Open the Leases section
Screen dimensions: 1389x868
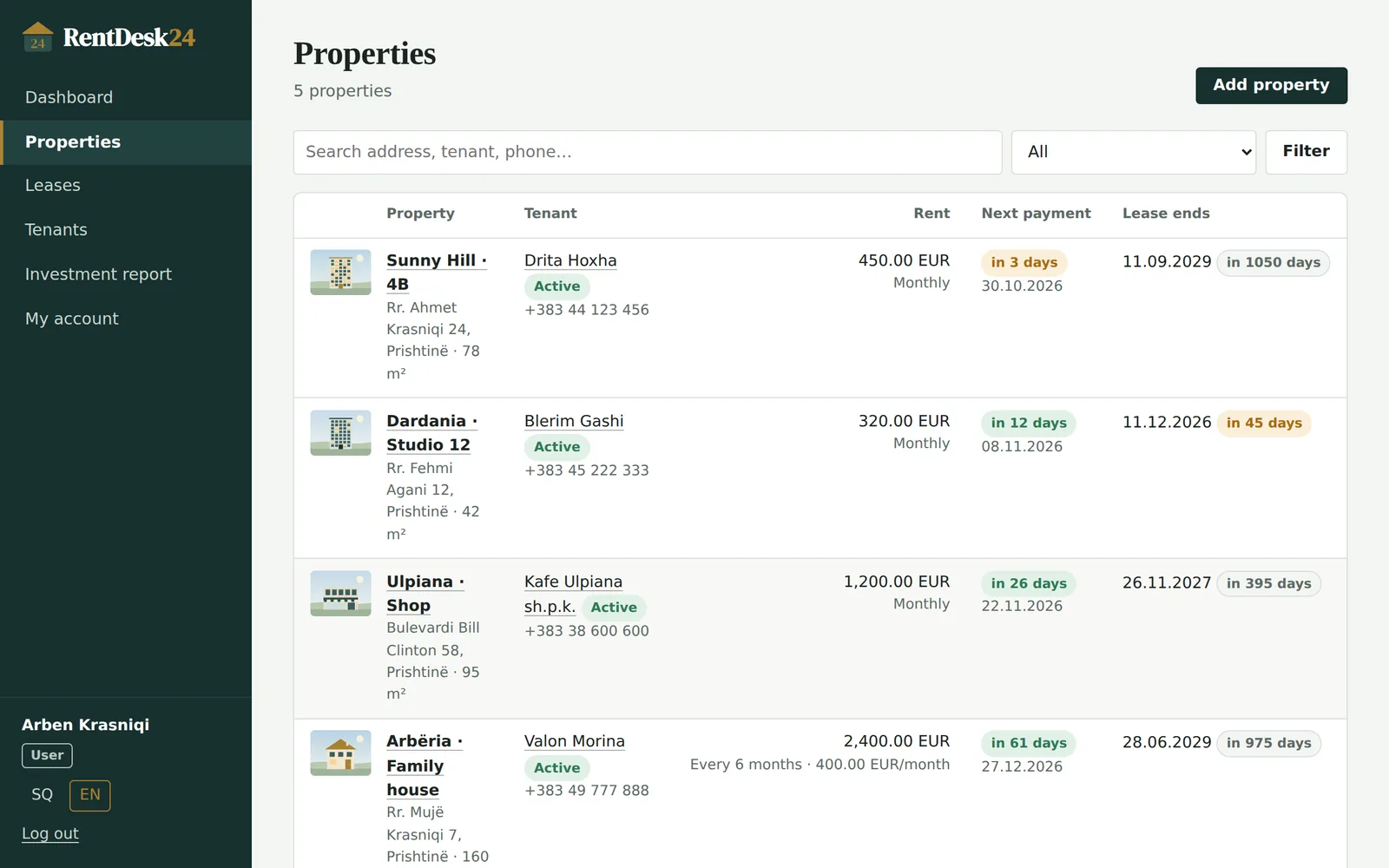[x=126, y=186]
